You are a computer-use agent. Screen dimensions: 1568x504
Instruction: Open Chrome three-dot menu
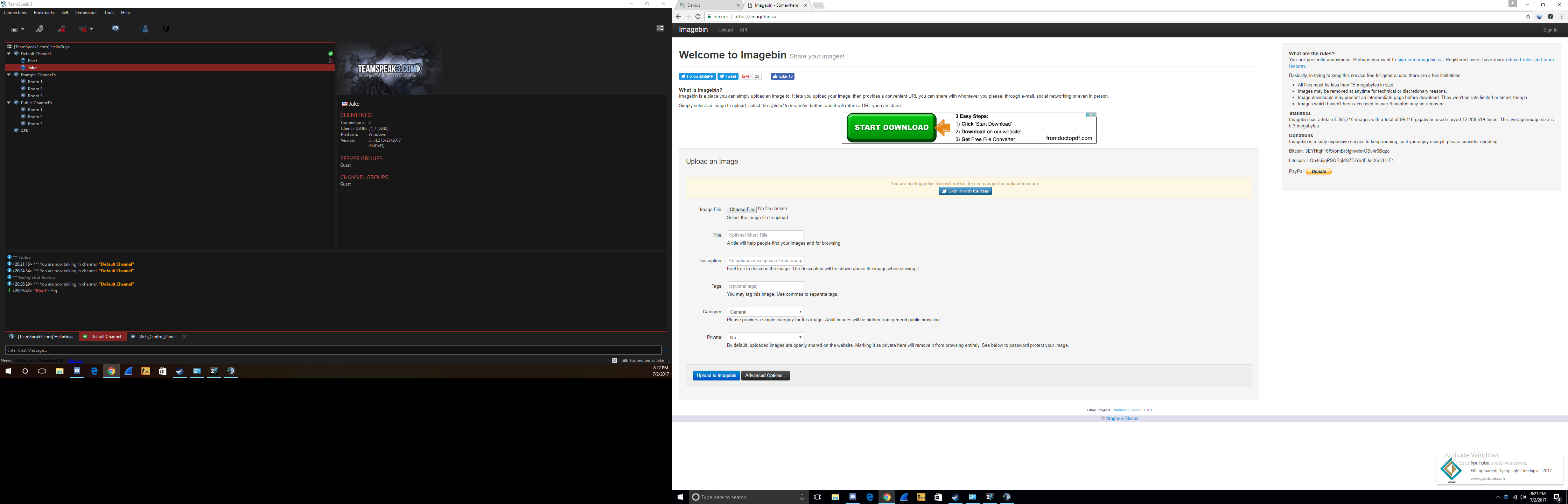(1562, 16)
